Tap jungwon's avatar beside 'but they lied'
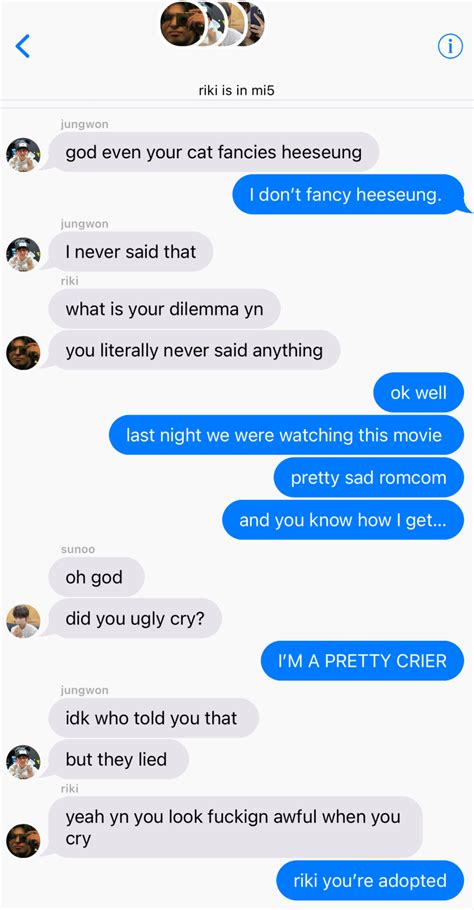Image resolution: width=474 pixels, height=910 pixels. [23, 762]
